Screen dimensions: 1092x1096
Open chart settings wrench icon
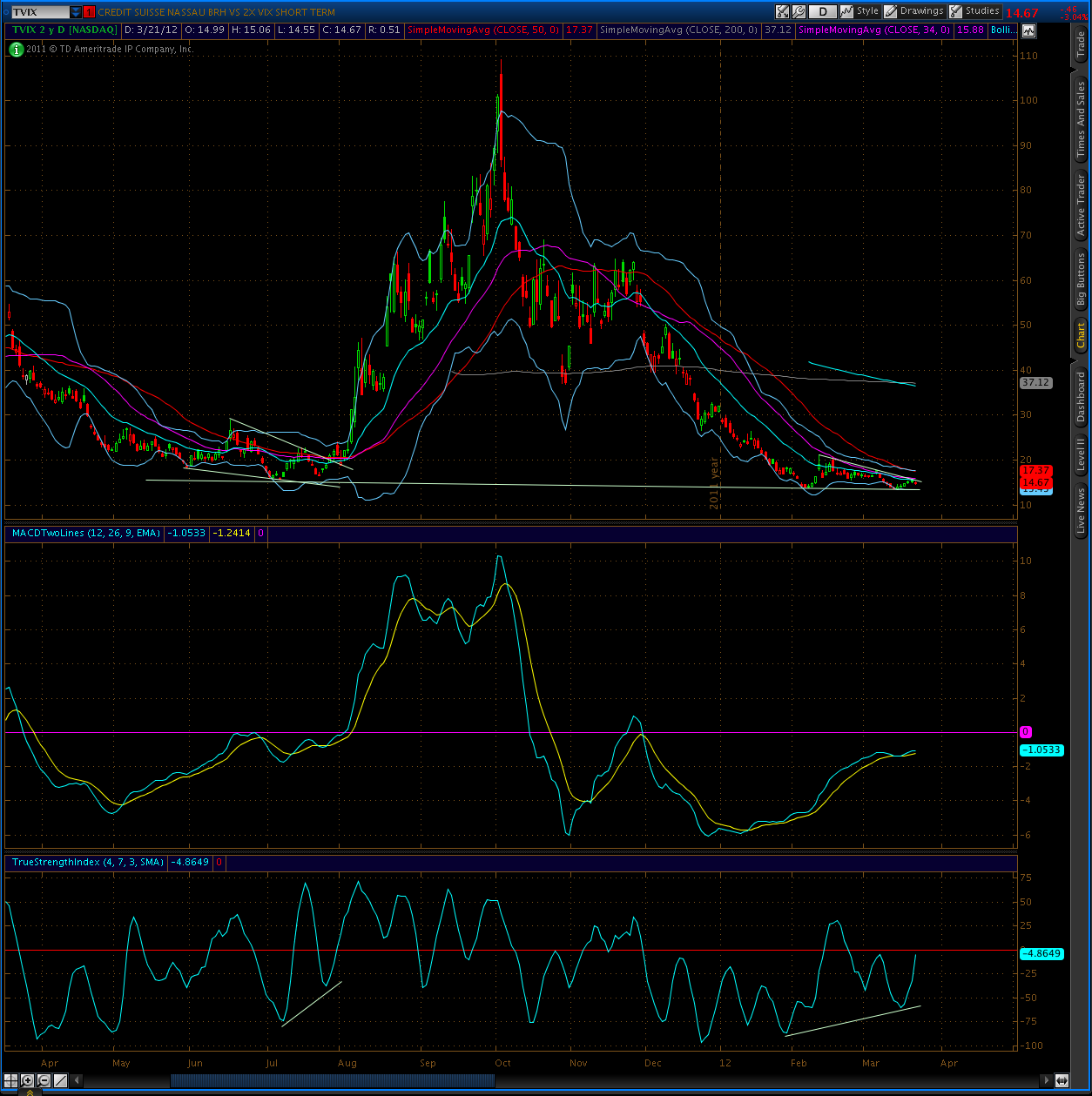click(x=799, y=11)
